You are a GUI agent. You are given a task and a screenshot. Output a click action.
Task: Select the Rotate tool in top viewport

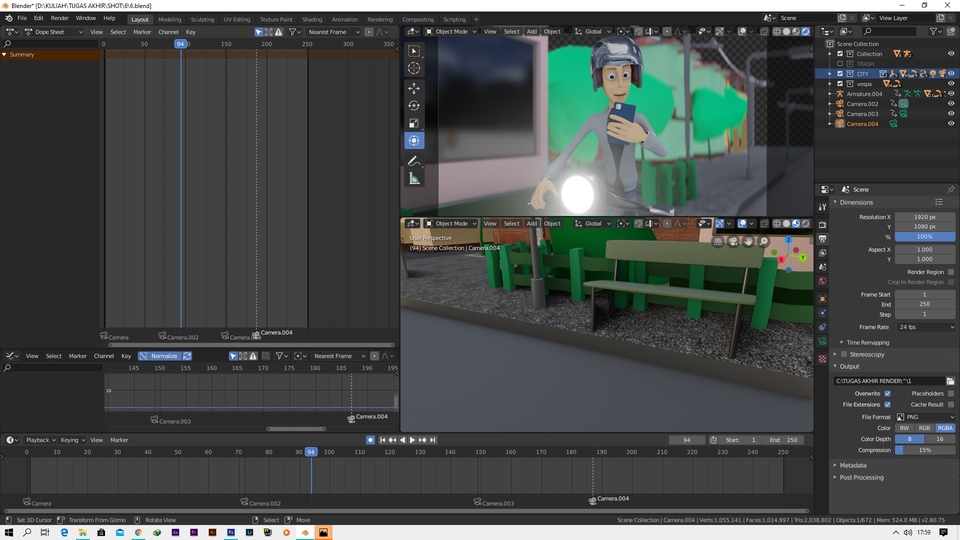tap(414, 105)
